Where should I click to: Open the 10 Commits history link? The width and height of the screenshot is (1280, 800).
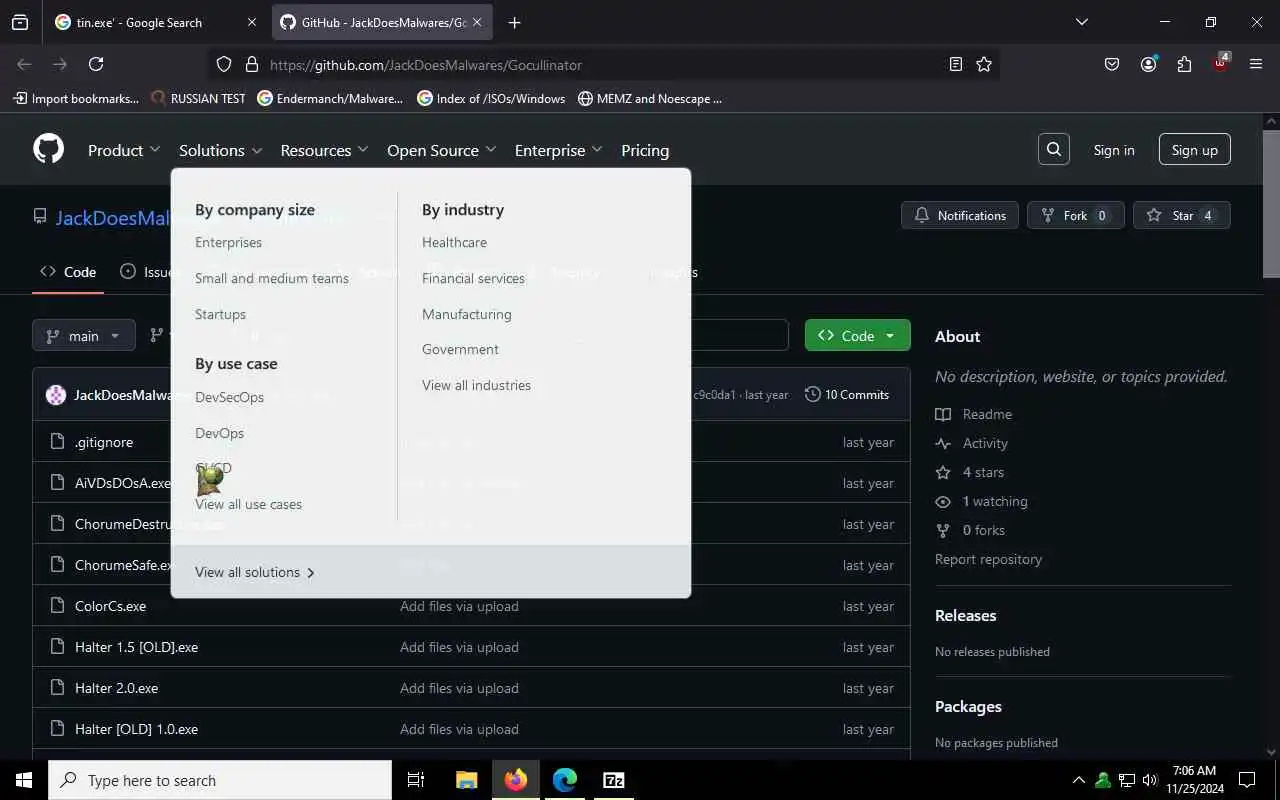coord(847,394)
